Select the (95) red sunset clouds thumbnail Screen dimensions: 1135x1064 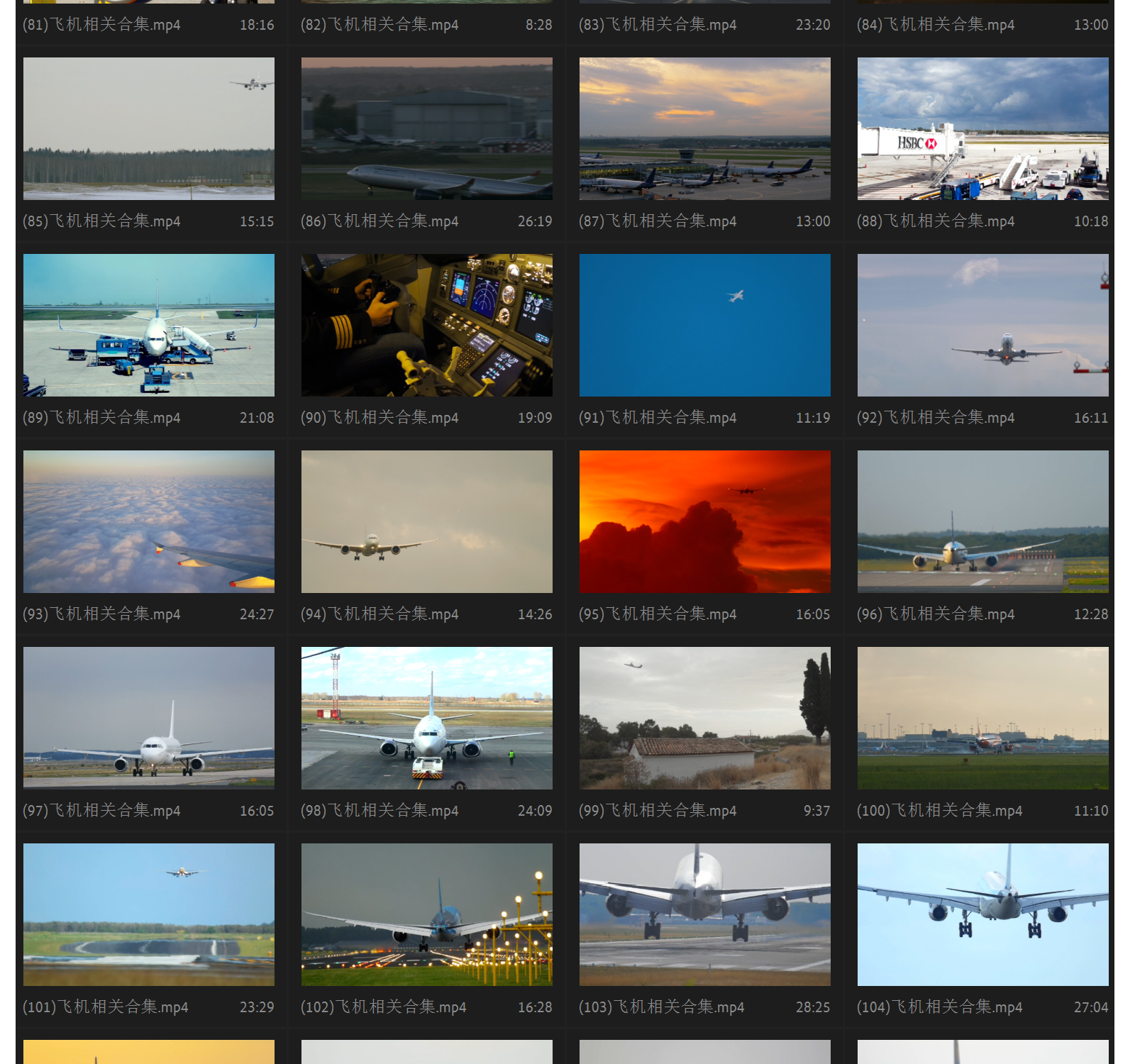(705, 521)
